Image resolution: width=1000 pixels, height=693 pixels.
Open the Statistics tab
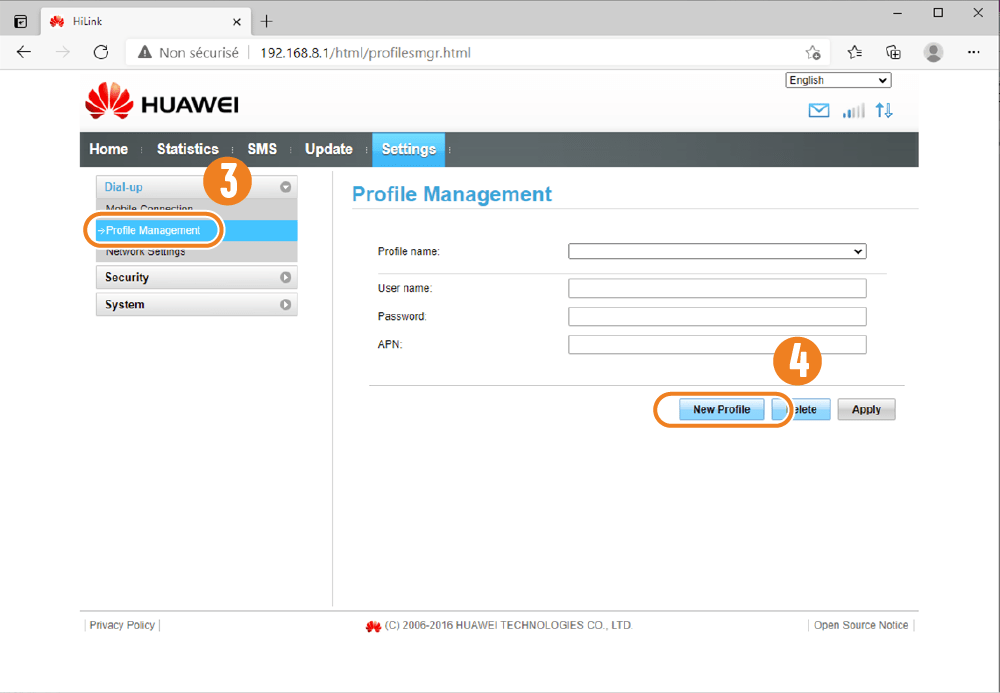(x=188, y=149)
